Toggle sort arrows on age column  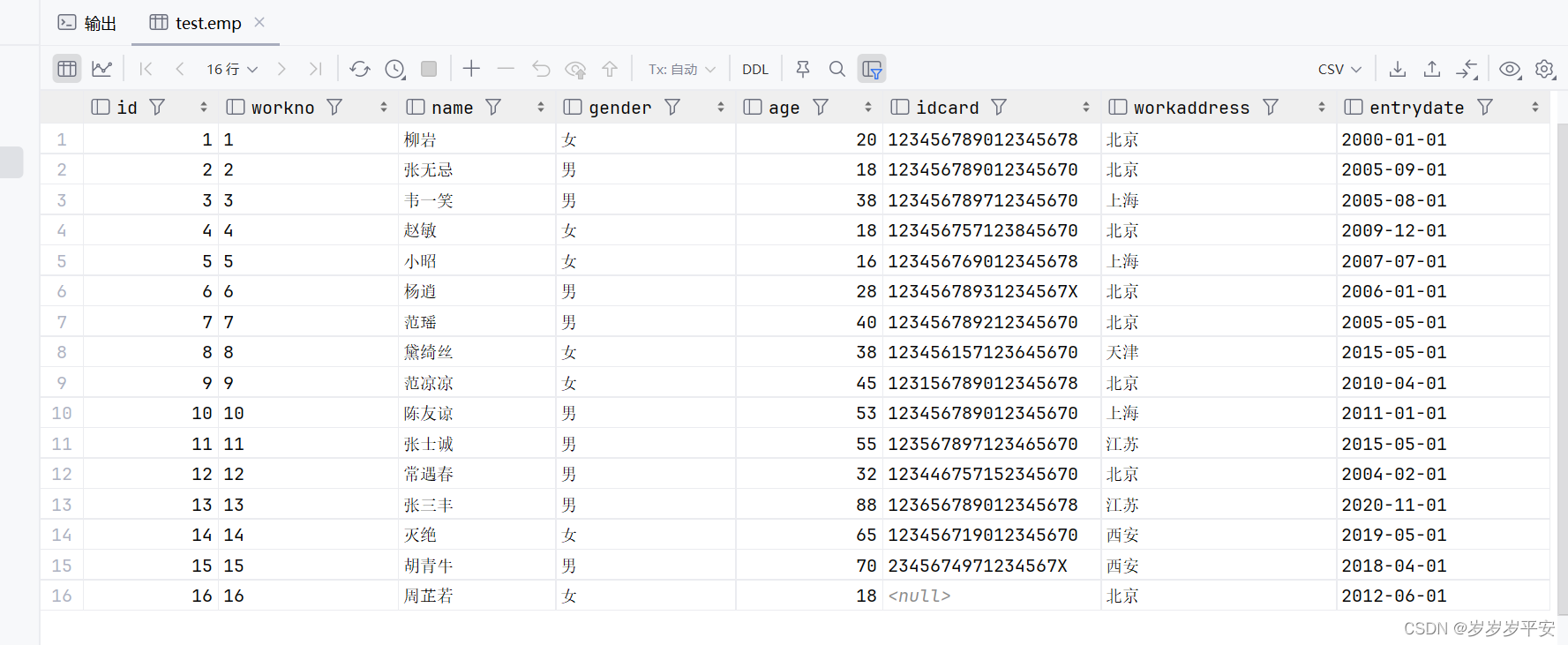868,107
